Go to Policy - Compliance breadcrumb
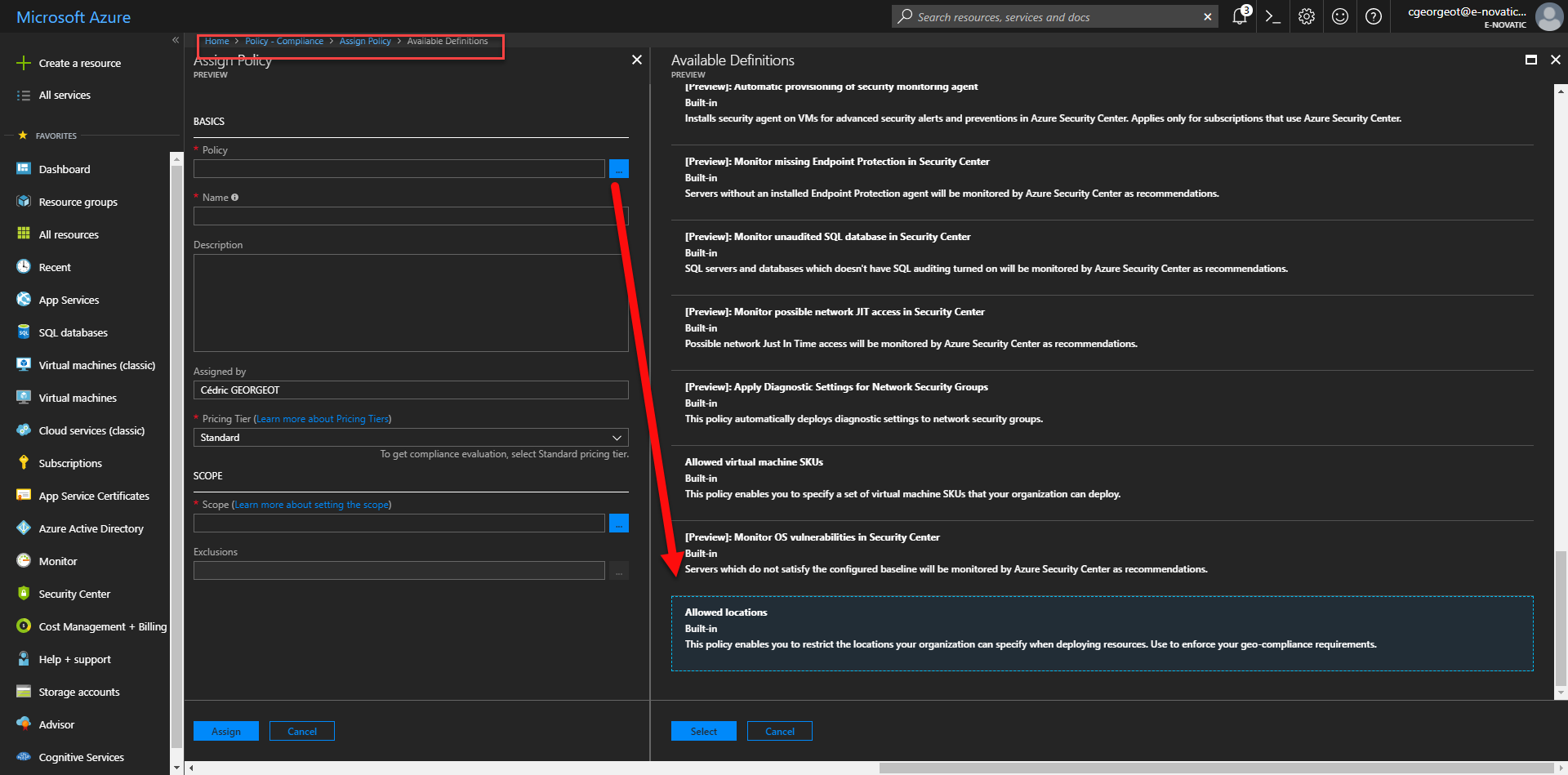The width and height of the screenshot is (1568, 775). pos(284,41)
